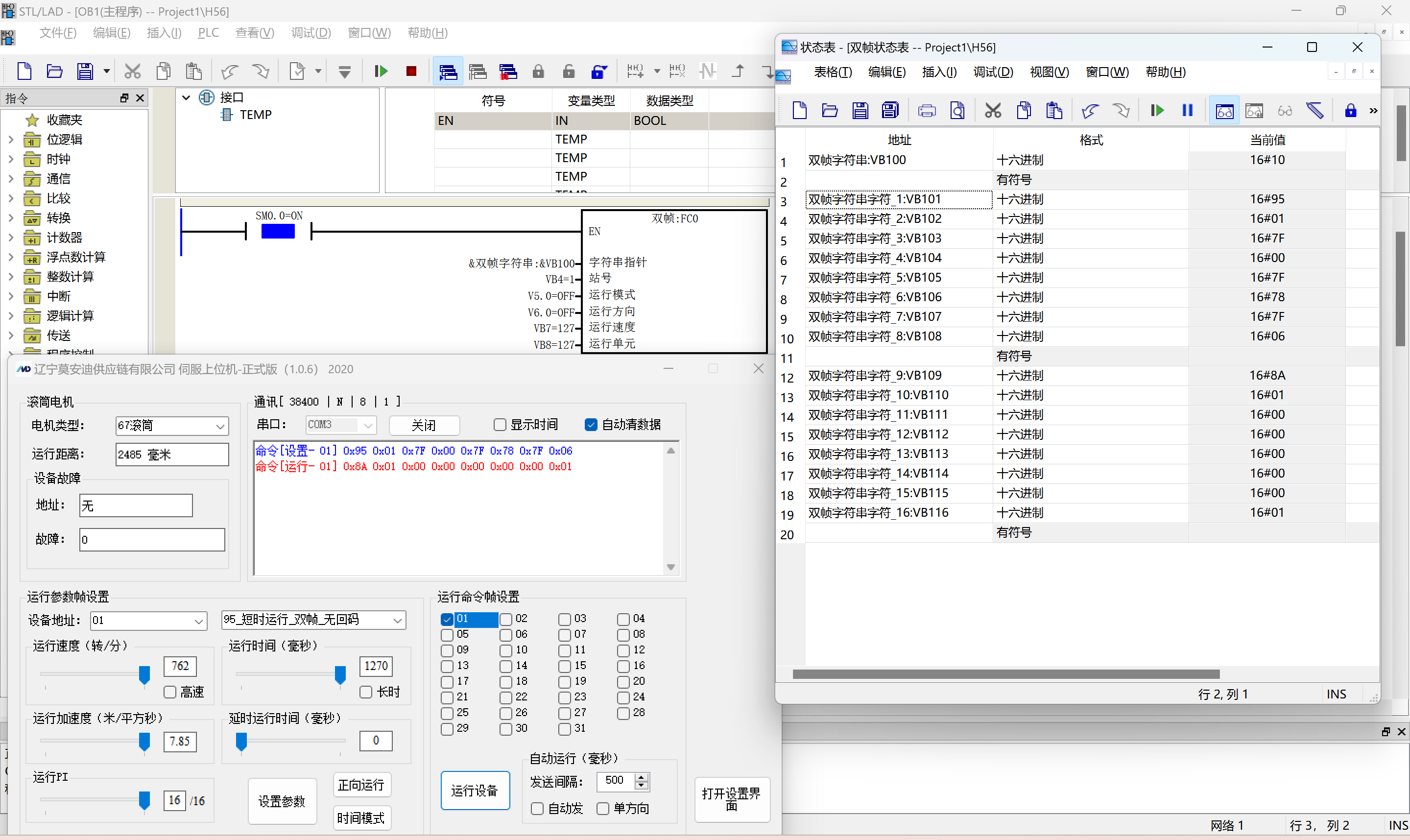
Task: Click the 设置参数 button
Action: [x=282, y=801]
